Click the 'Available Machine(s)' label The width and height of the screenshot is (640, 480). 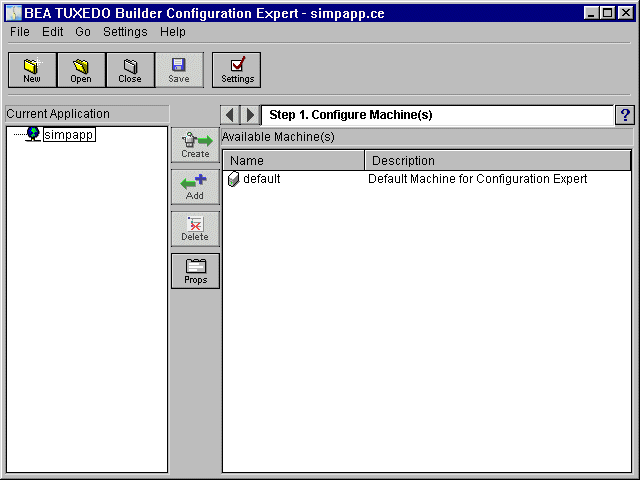pos(278,137)
